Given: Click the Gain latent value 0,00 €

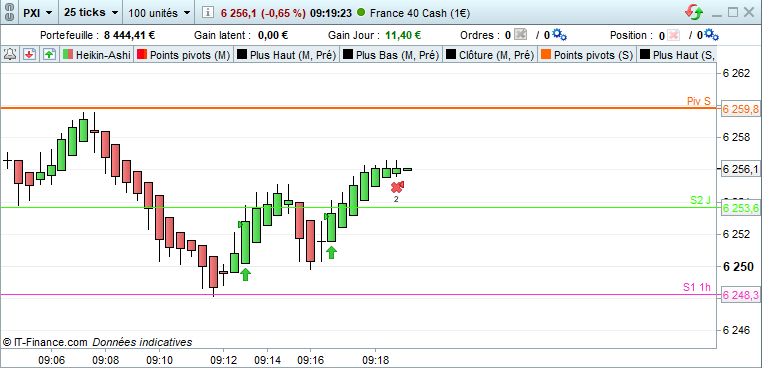Looking at the screenshot, I should tap(273, 35).
